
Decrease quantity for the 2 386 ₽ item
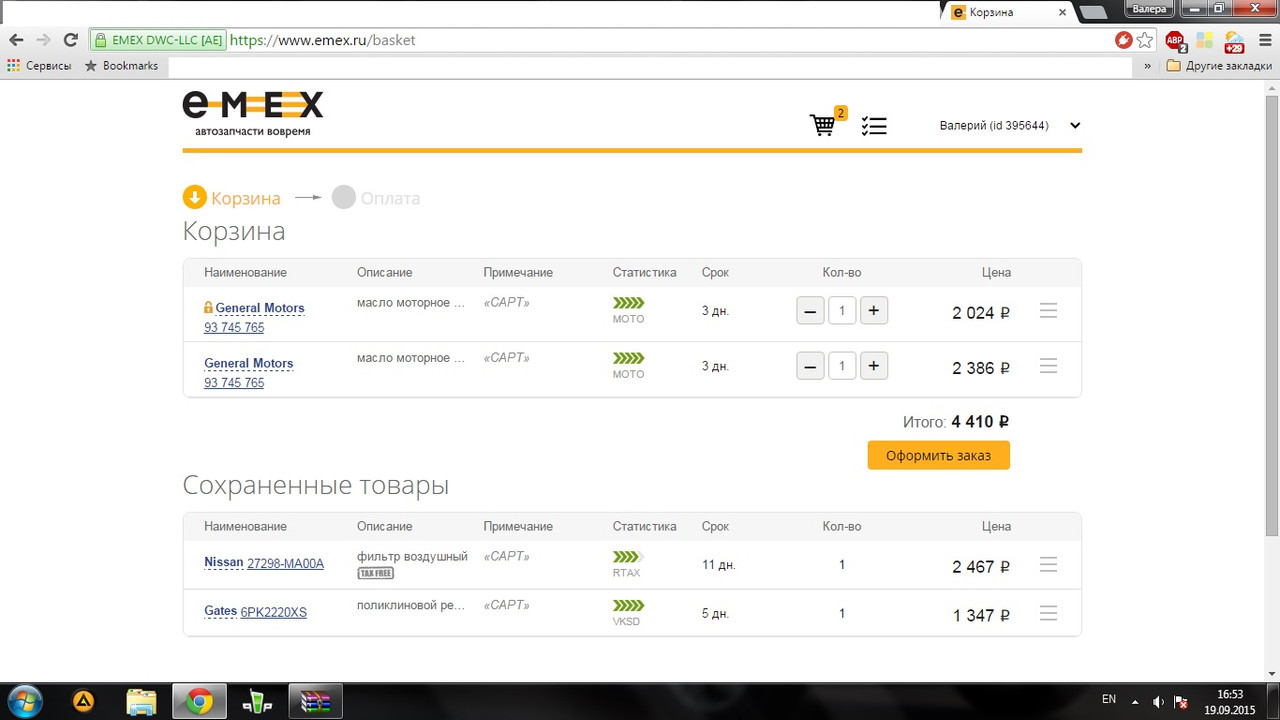pyautogui.click(x=810, y=366)
